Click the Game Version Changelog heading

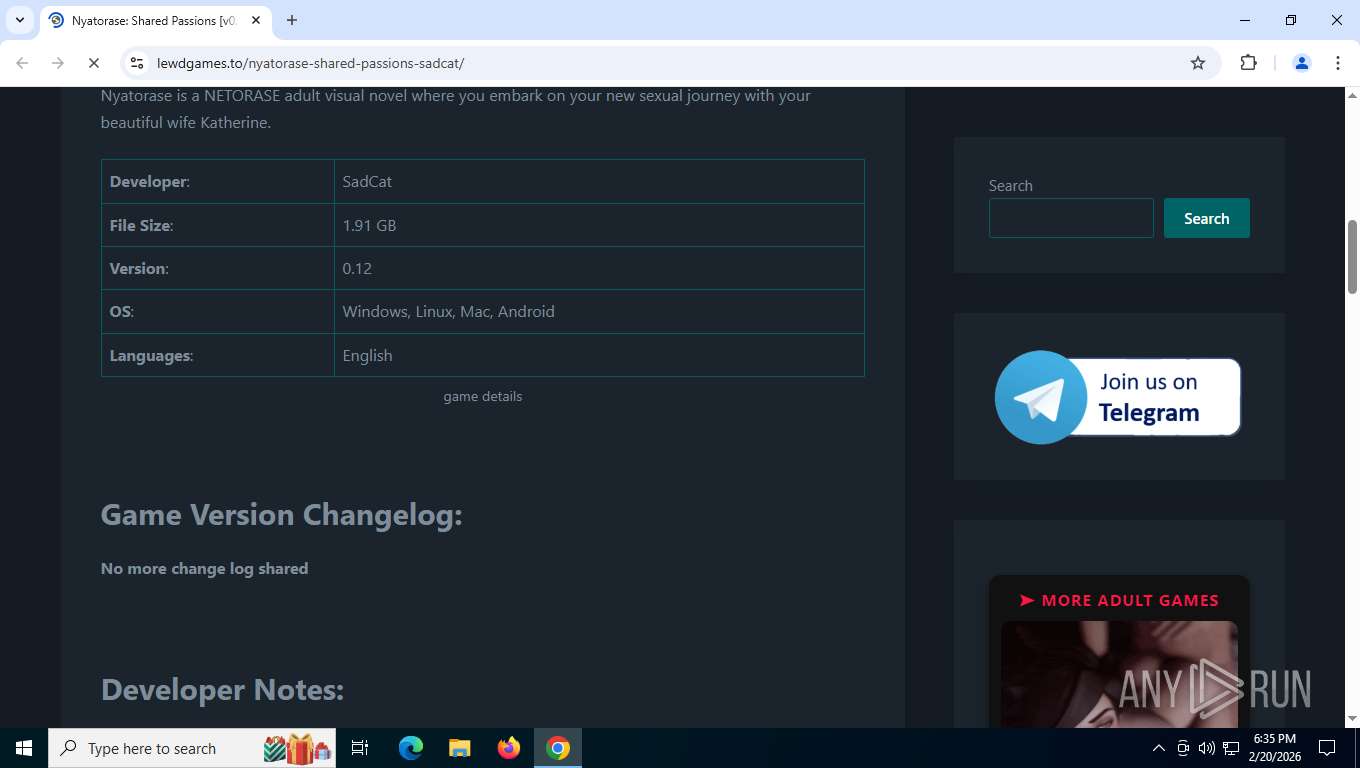[282, 515]
